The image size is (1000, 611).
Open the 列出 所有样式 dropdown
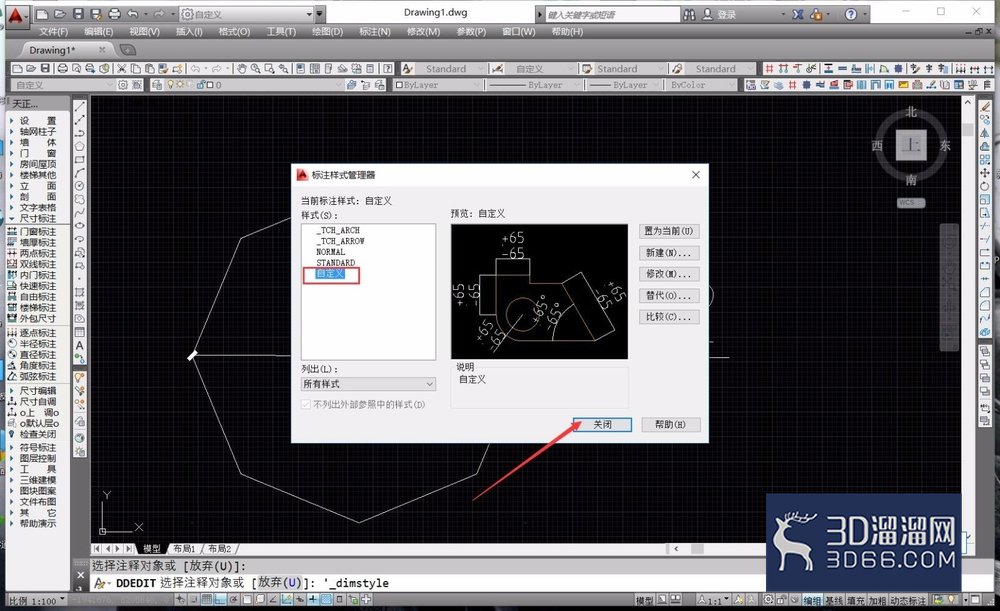(x=369, y=384)
